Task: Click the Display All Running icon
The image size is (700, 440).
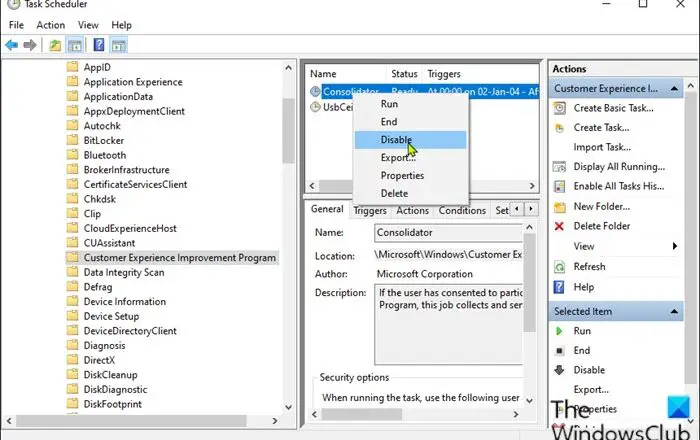Action: click(559, 167)
